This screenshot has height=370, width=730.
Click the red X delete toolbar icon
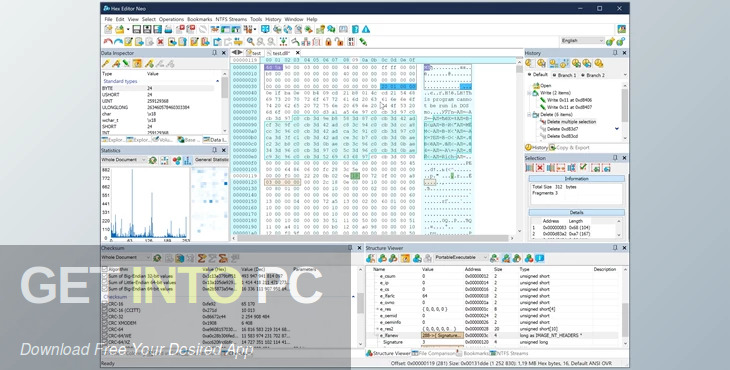tap(160, 42)
